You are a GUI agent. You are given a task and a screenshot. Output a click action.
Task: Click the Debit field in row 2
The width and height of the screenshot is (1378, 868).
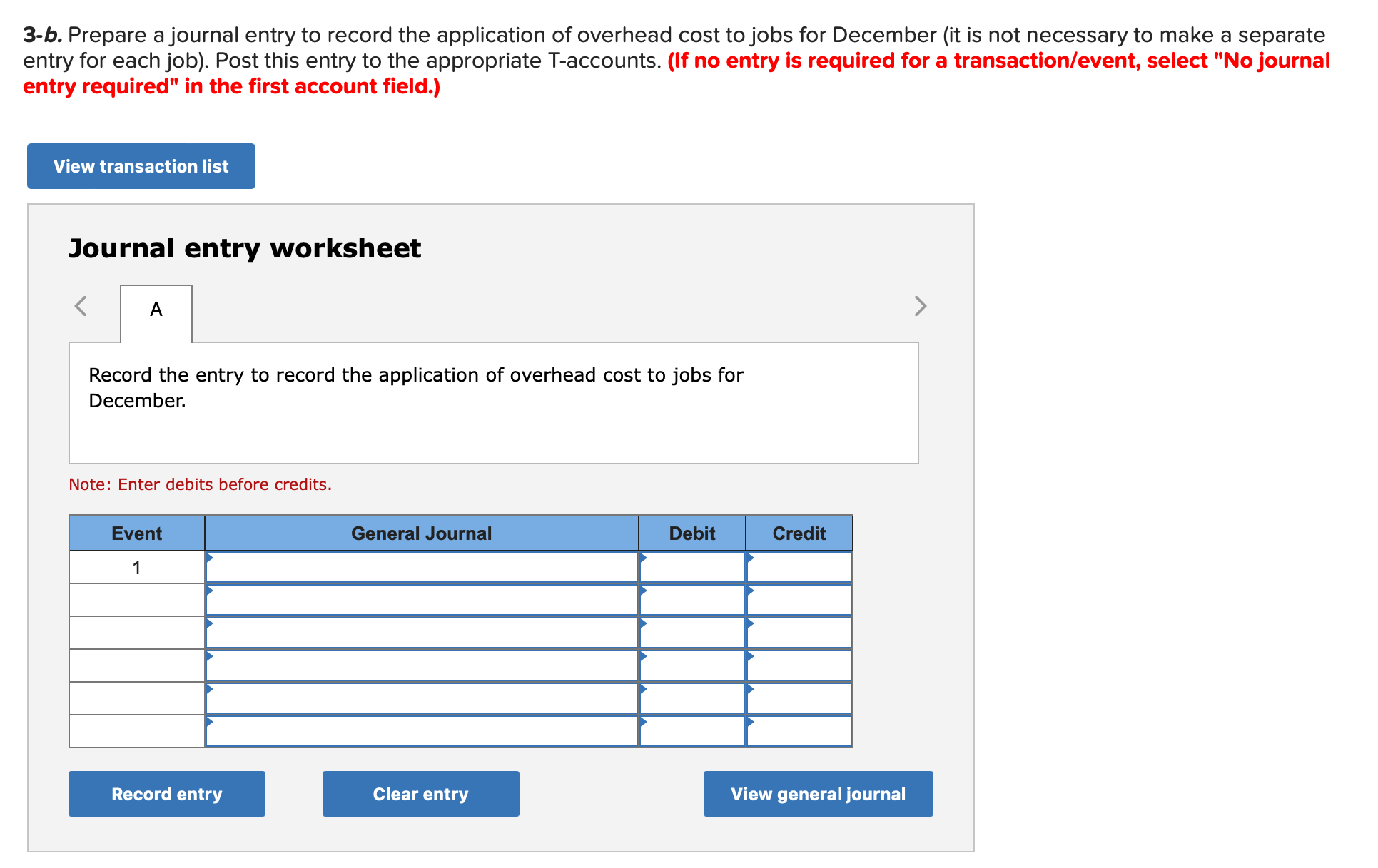click(x=691, y=600)
